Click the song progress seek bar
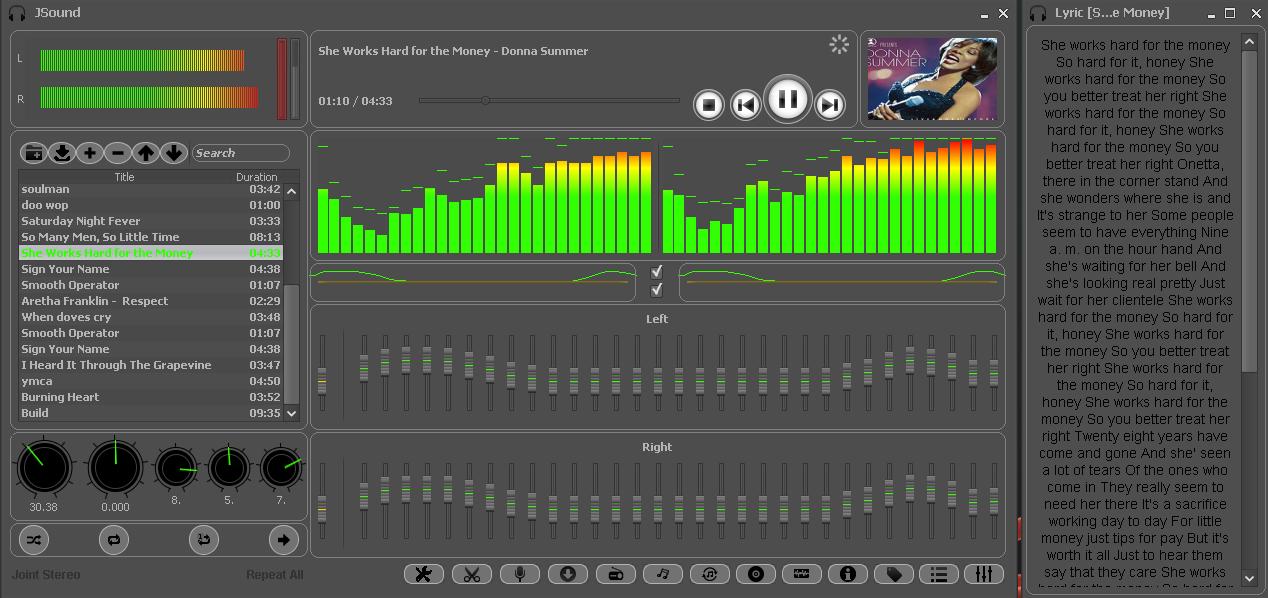The width and height of the screenshot is (1268, 598). [x=549, y=101]
